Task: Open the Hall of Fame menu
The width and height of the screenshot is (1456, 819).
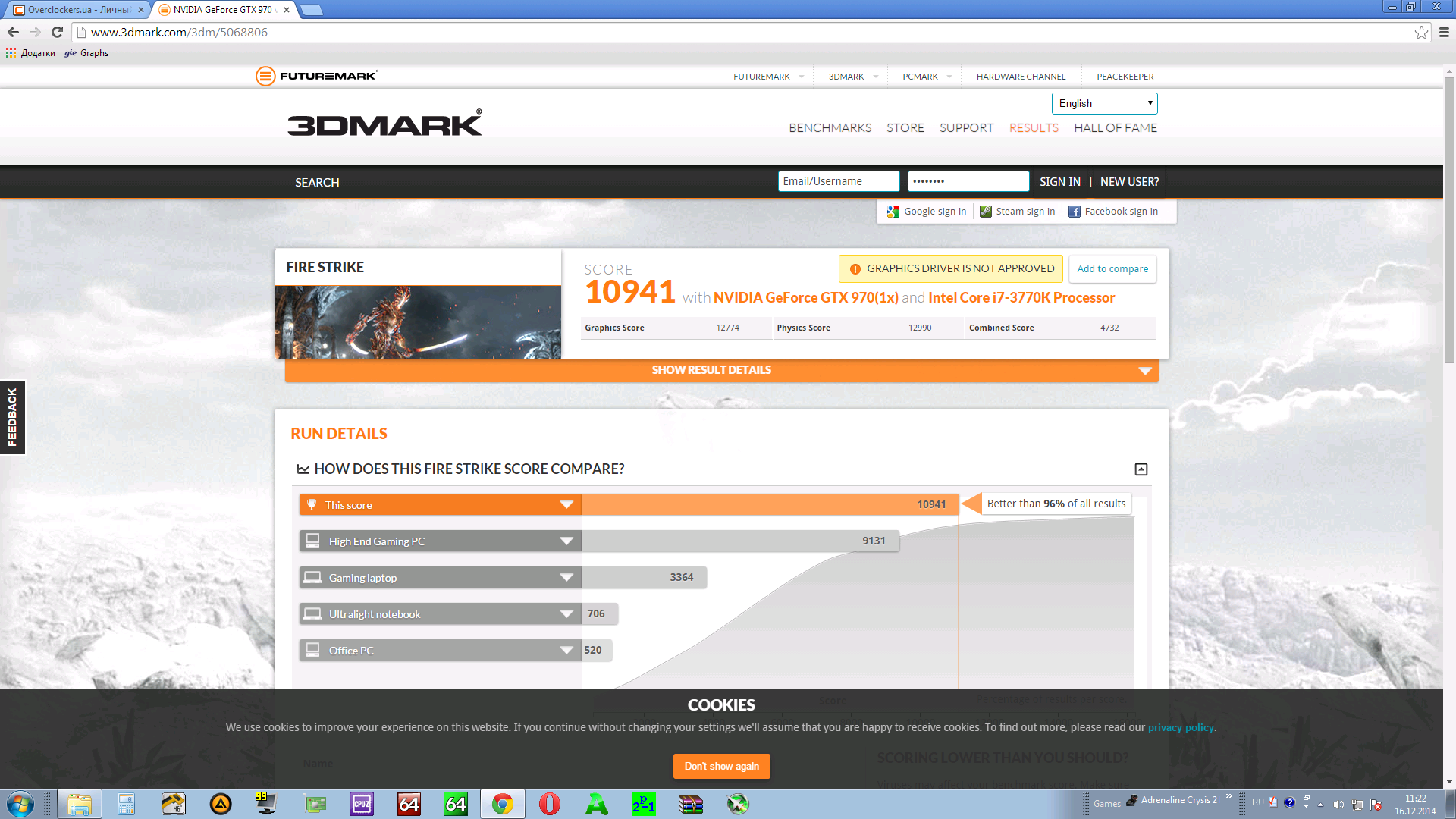Action: click(x=1115, y=127)
